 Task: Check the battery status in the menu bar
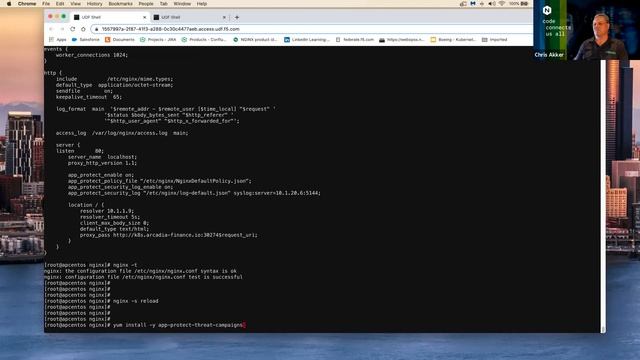click(518, 4)
